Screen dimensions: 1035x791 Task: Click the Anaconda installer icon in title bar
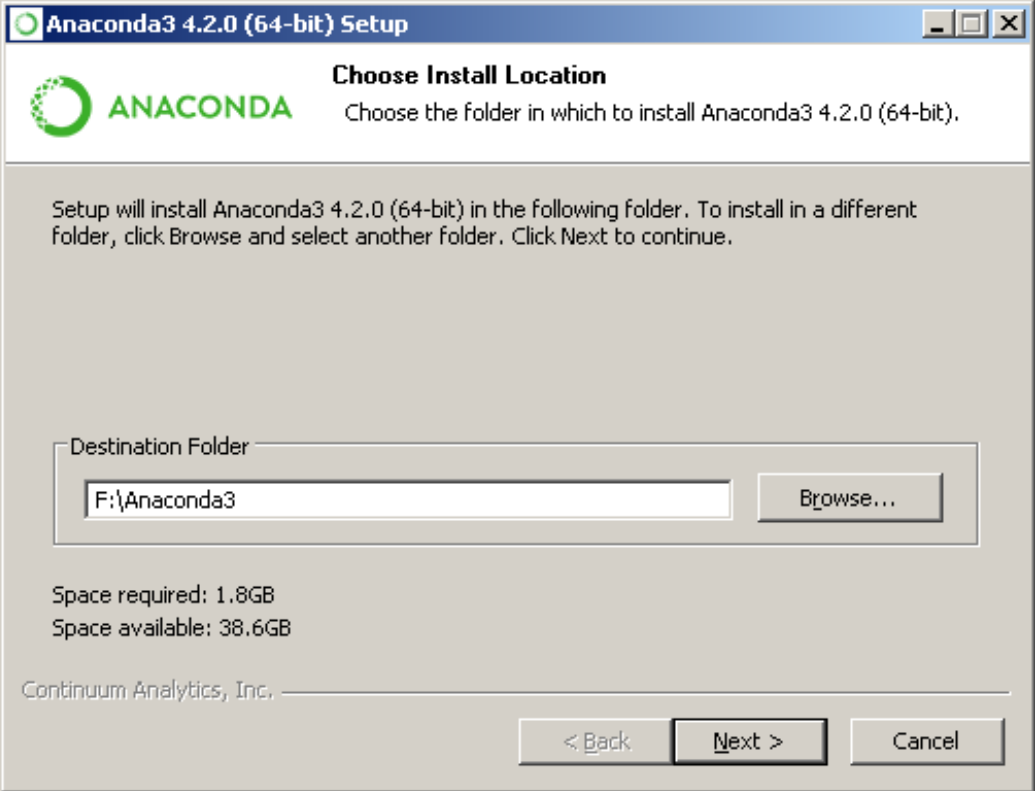click(x=26, y=24)
